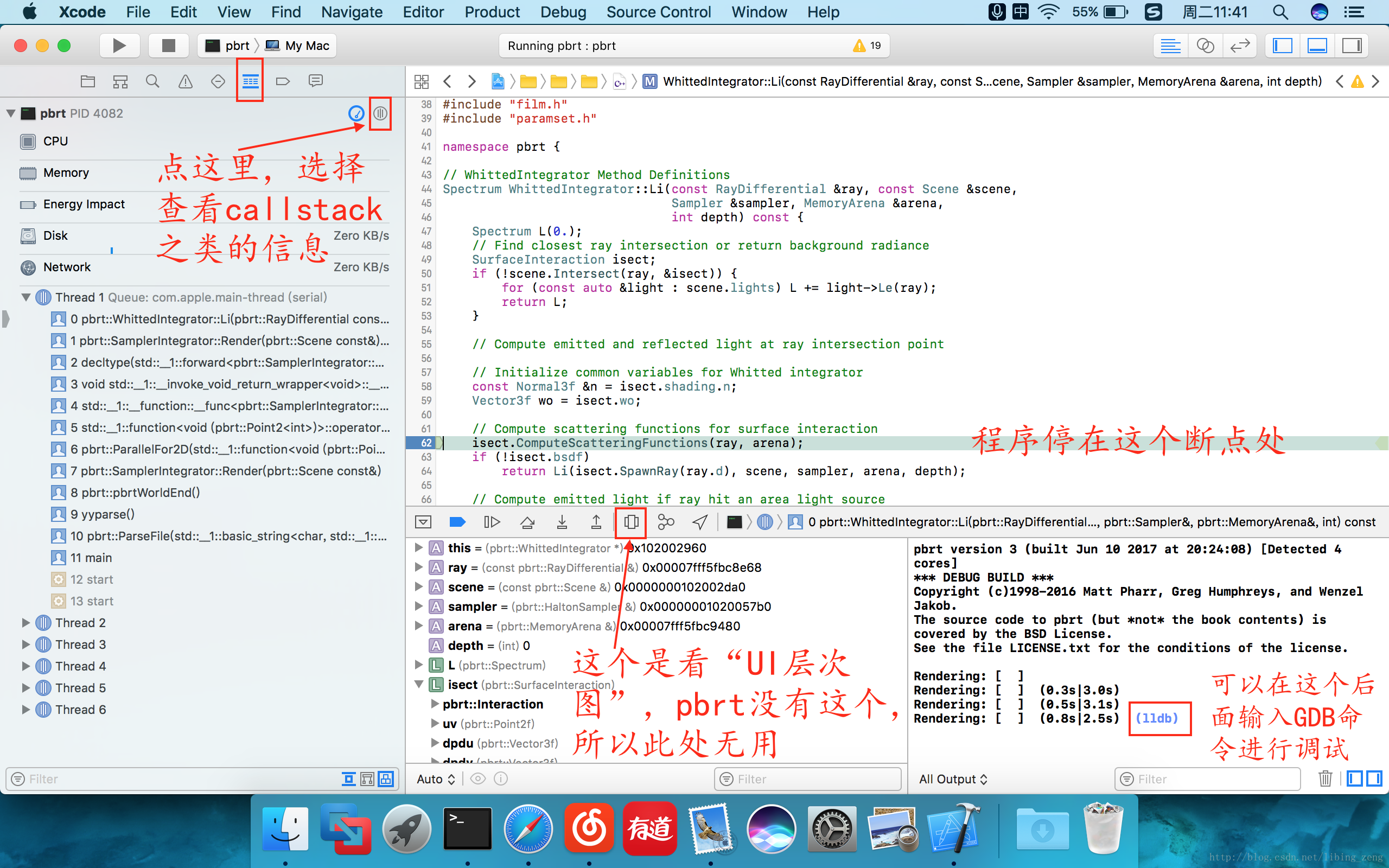Open the Navigate menu

352,12
